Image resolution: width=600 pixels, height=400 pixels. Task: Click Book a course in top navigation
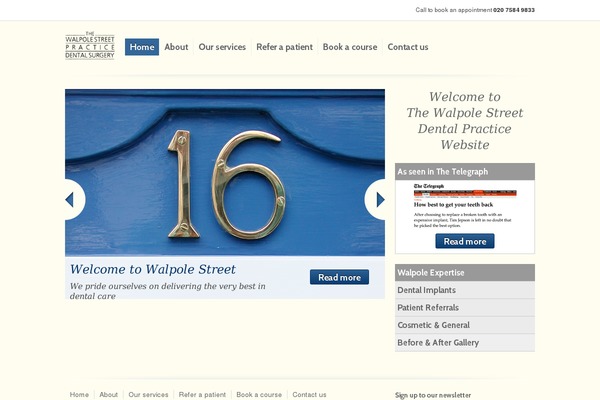(x=350, y=47)
